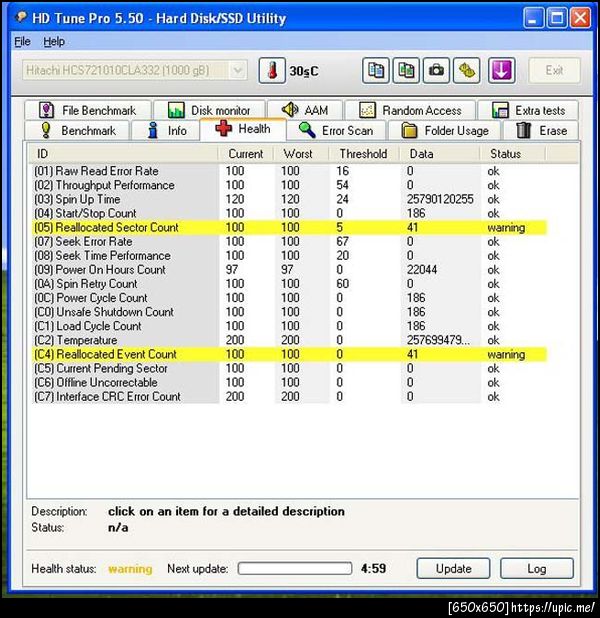Select the (02) Throughput Performance row
Screen dimensions: 600x618
[290, 185]
